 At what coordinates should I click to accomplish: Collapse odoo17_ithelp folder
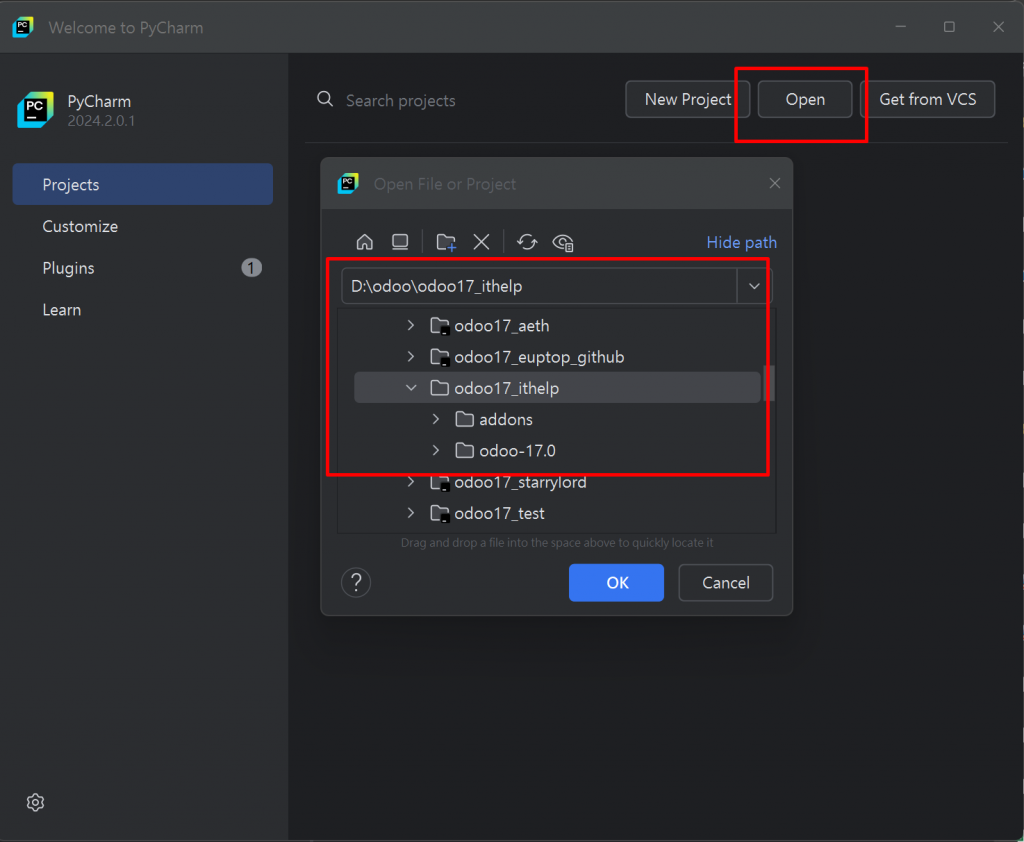[411, 388]
